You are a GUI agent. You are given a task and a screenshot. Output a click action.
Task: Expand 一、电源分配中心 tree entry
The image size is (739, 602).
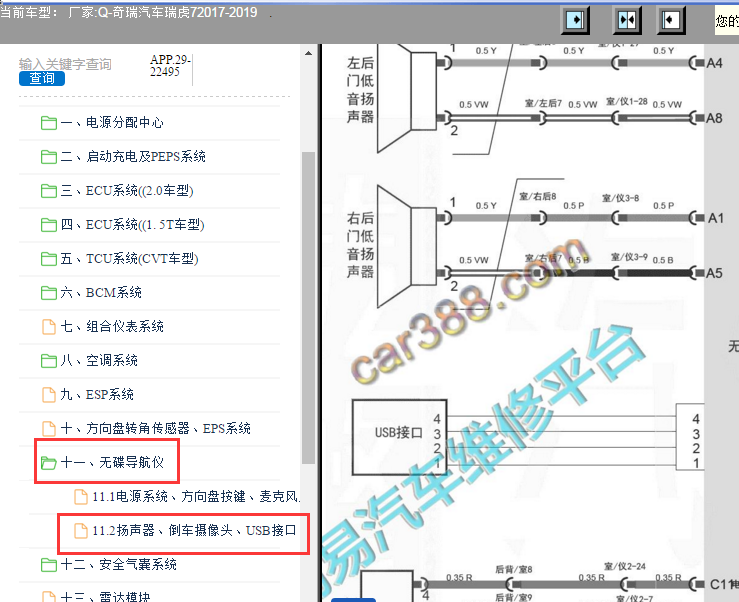coord(112,123)
